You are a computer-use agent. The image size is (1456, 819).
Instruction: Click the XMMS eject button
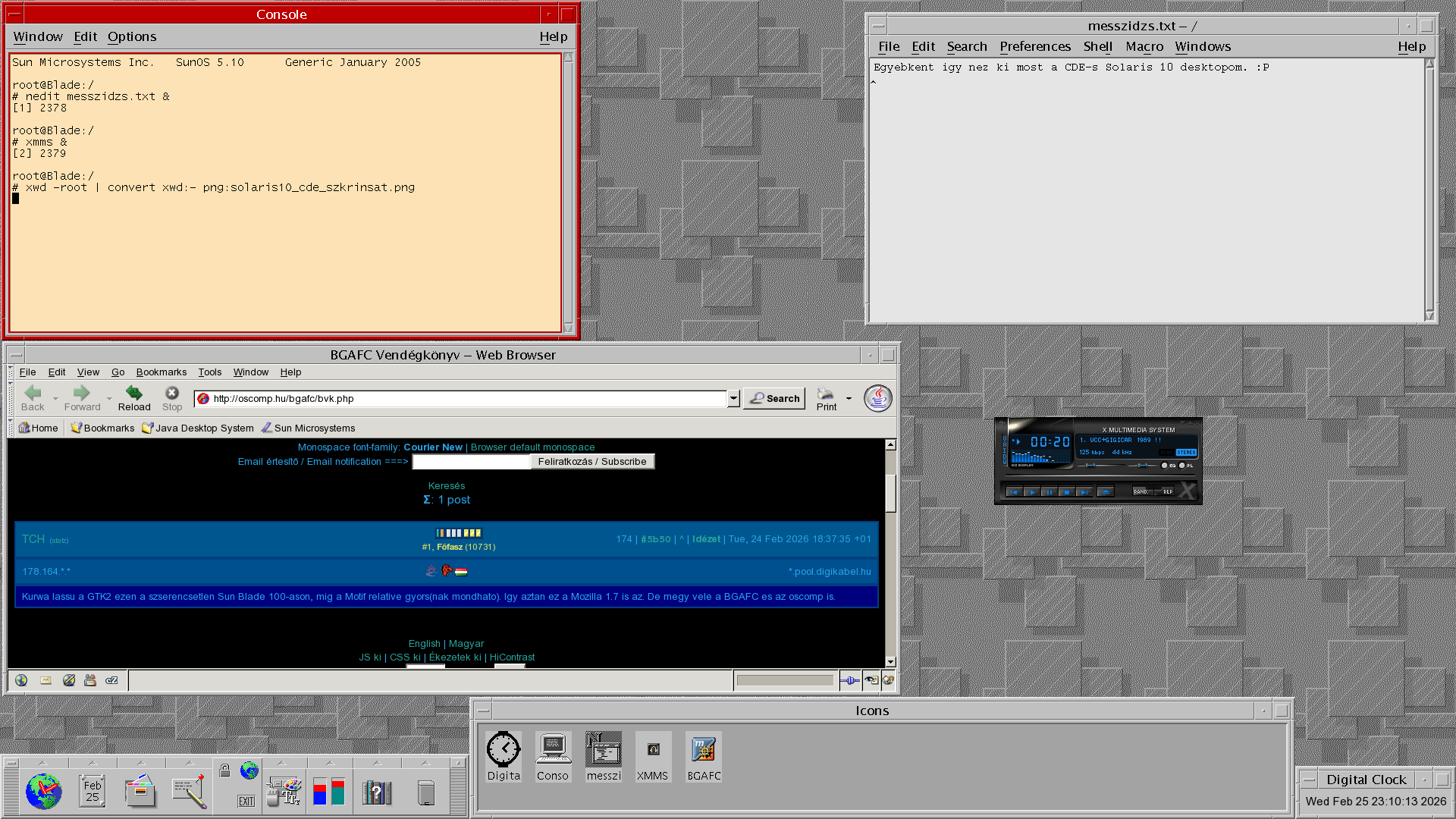click(1106, 492)
